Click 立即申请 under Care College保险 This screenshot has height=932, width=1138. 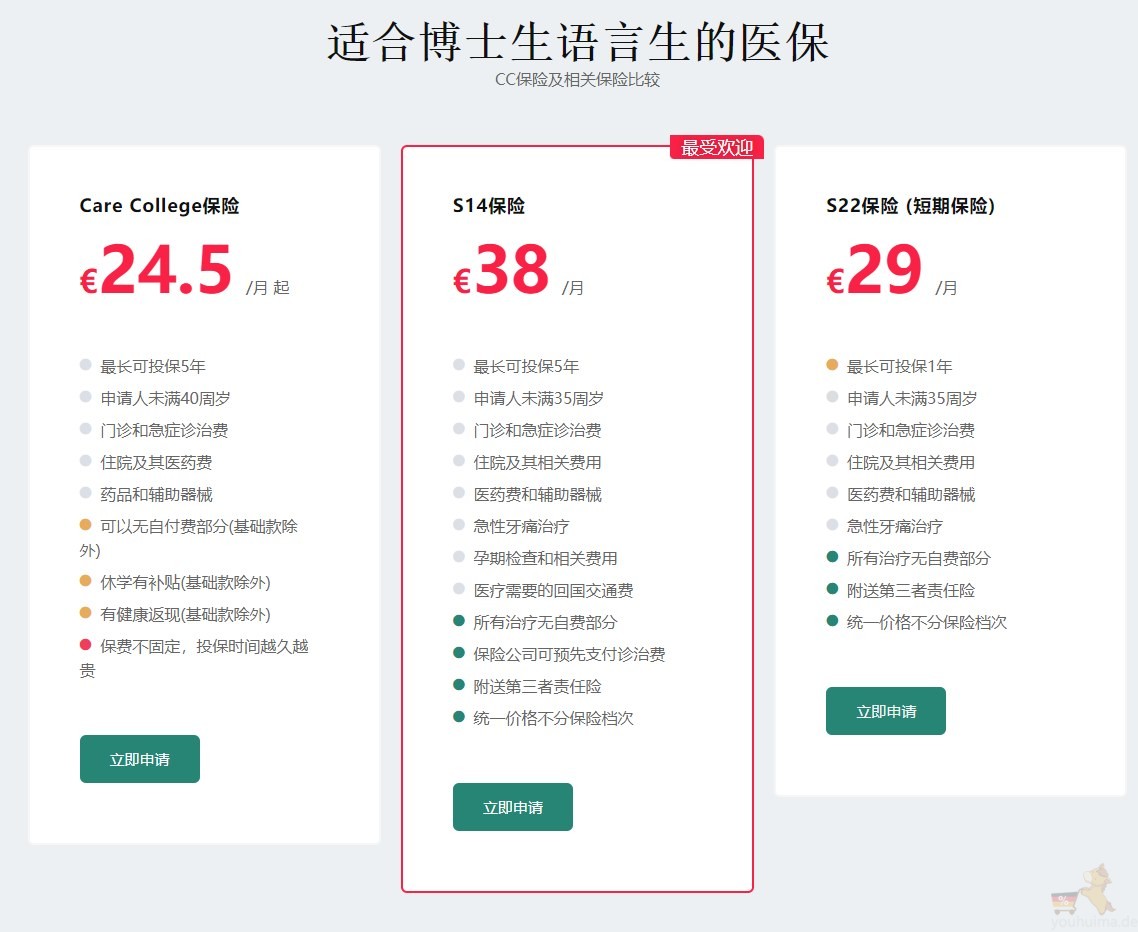click(x=139, y=759)
